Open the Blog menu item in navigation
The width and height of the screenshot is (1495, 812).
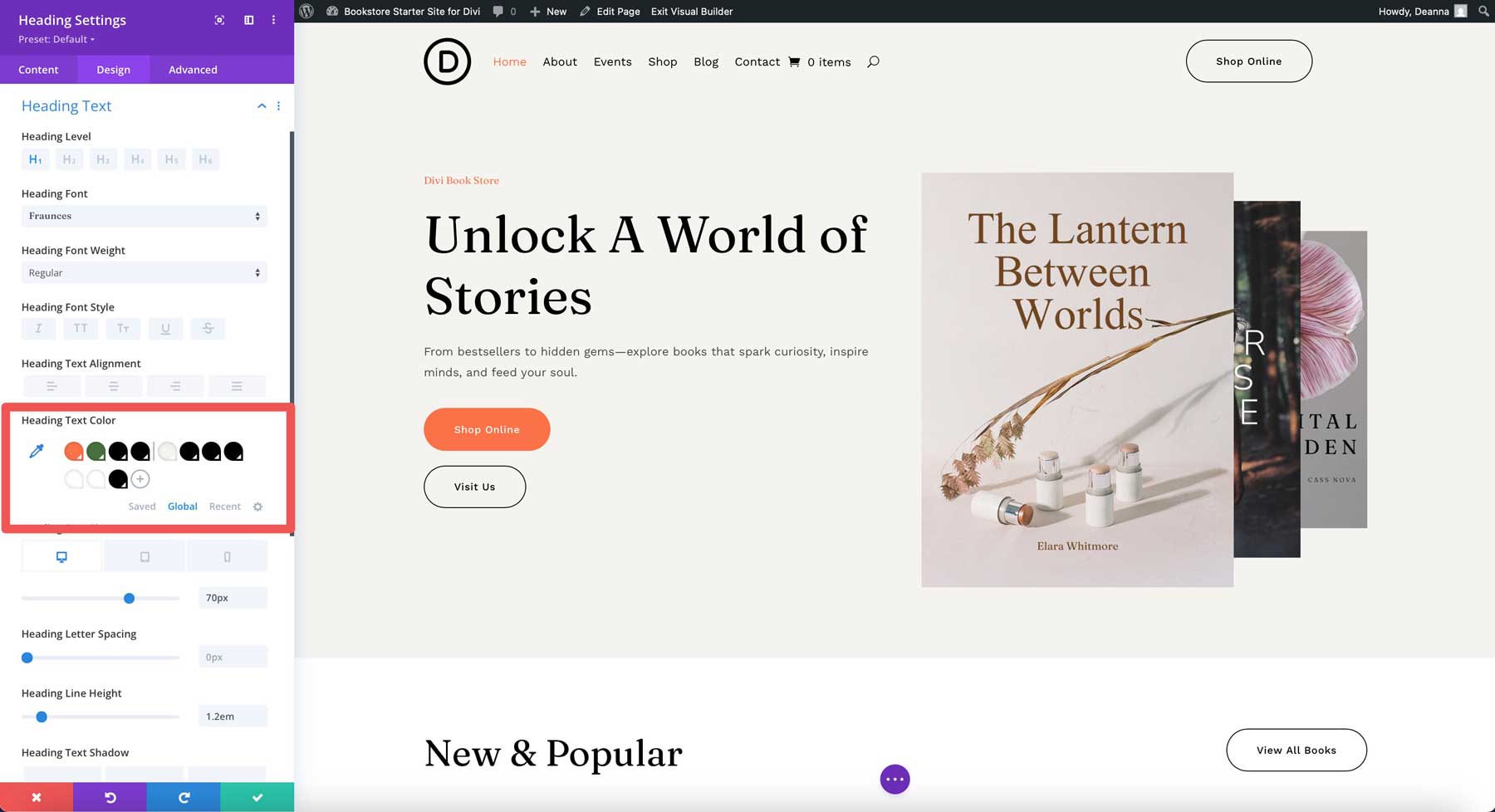[x=706, y=61]
